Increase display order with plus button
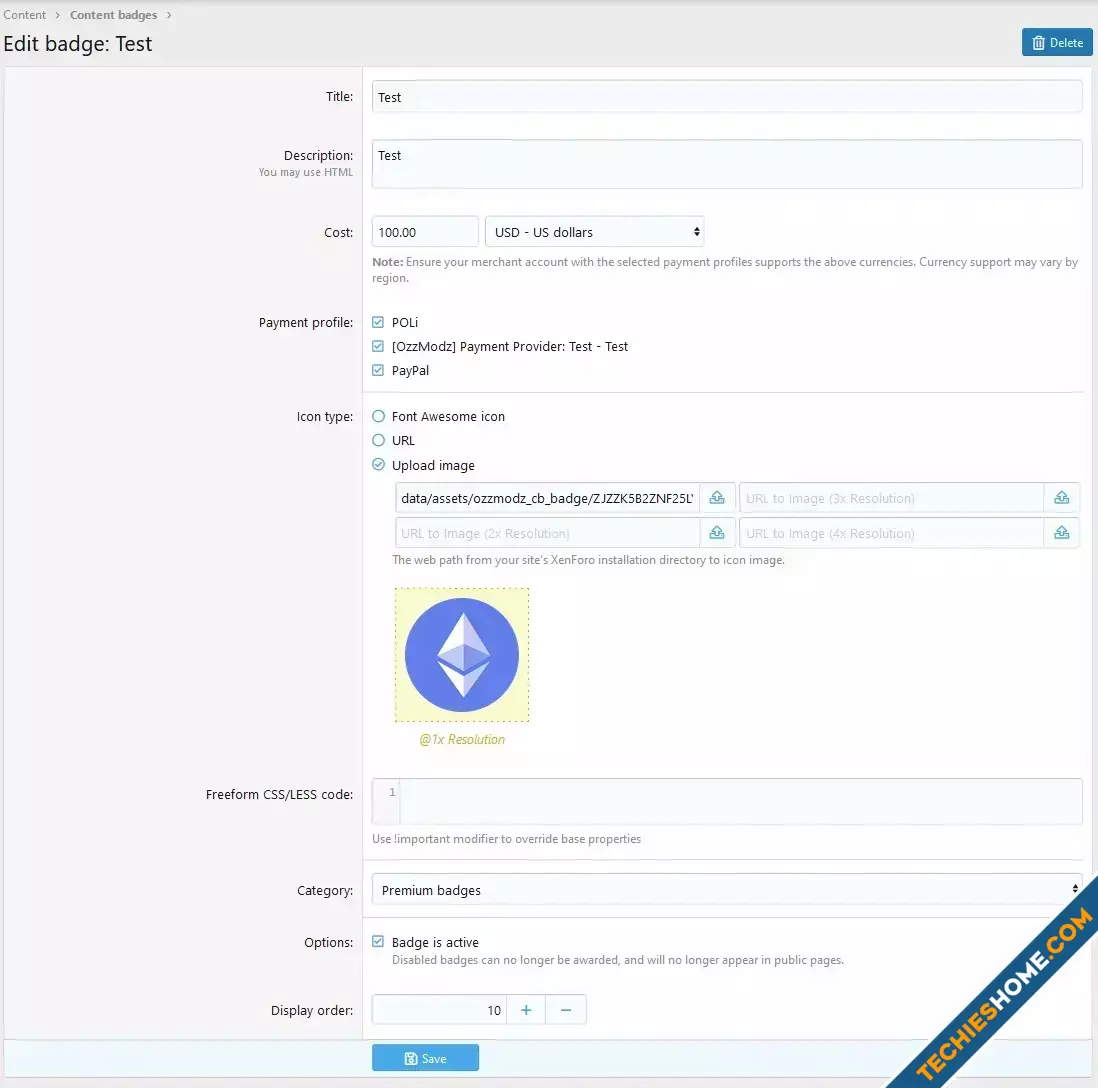The height and width of the screenshot is (1088, 1098). pos(526,1010)
